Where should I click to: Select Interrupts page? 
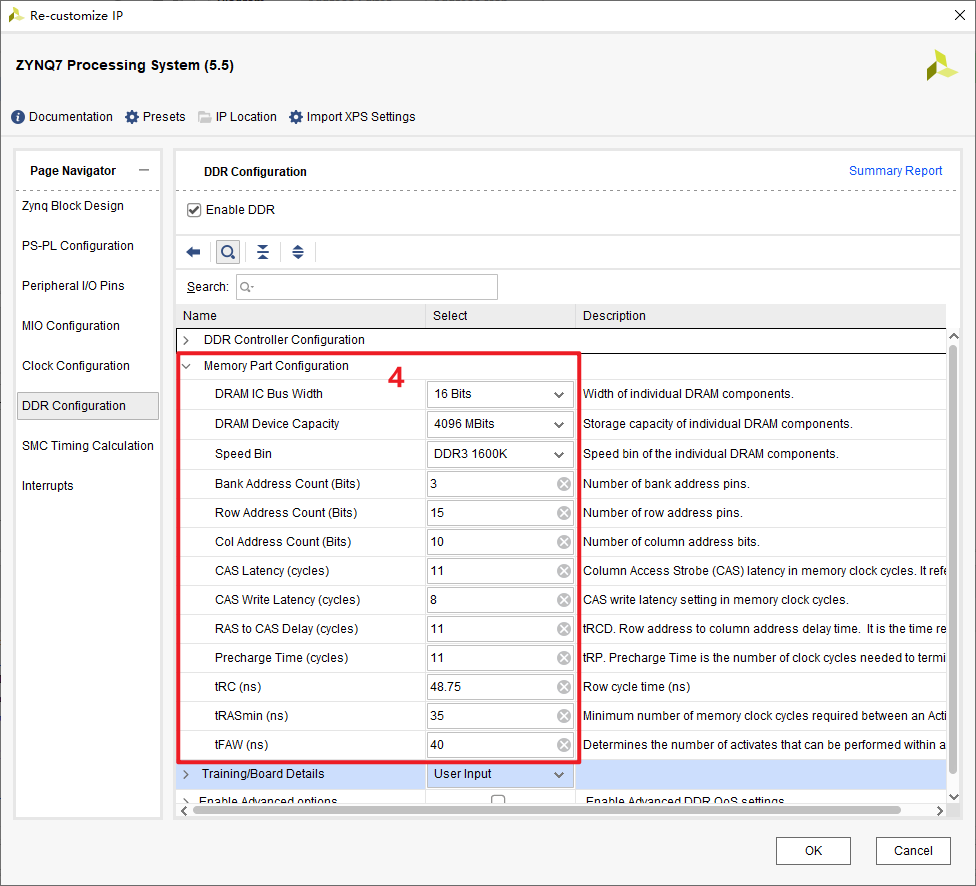[x=48, y=486]
